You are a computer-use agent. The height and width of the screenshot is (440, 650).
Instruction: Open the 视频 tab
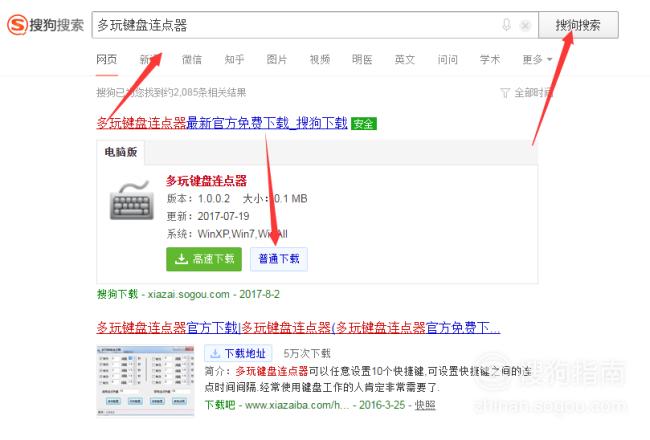[x=320, y=60]
